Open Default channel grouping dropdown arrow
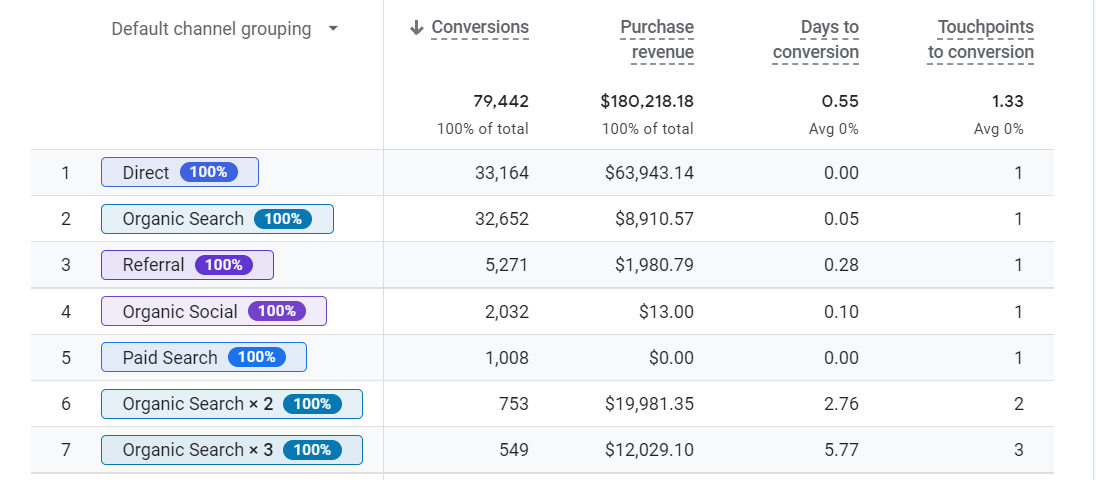Image resolution: width=1096 pixels, height=480 pixels. click(x=333, y=29)
